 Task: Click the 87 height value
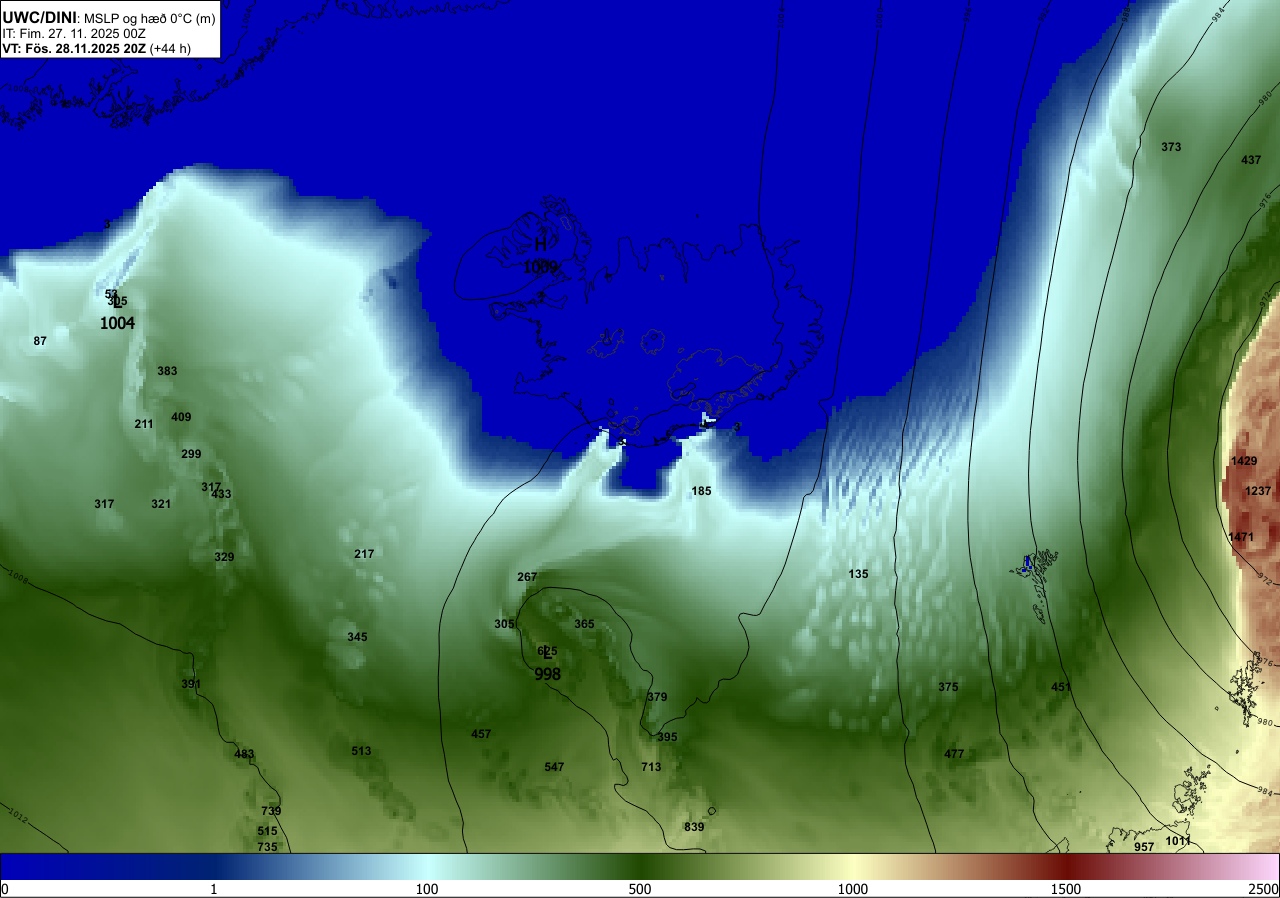(x=40, y=341)
